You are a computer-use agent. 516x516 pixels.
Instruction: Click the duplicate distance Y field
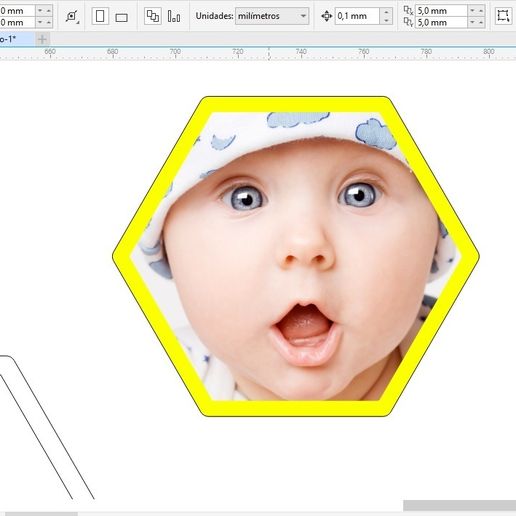point(441,22)
